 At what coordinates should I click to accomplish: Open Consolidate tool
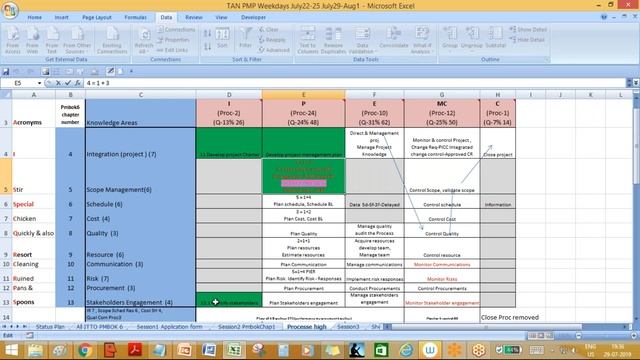tap(394, 38)
